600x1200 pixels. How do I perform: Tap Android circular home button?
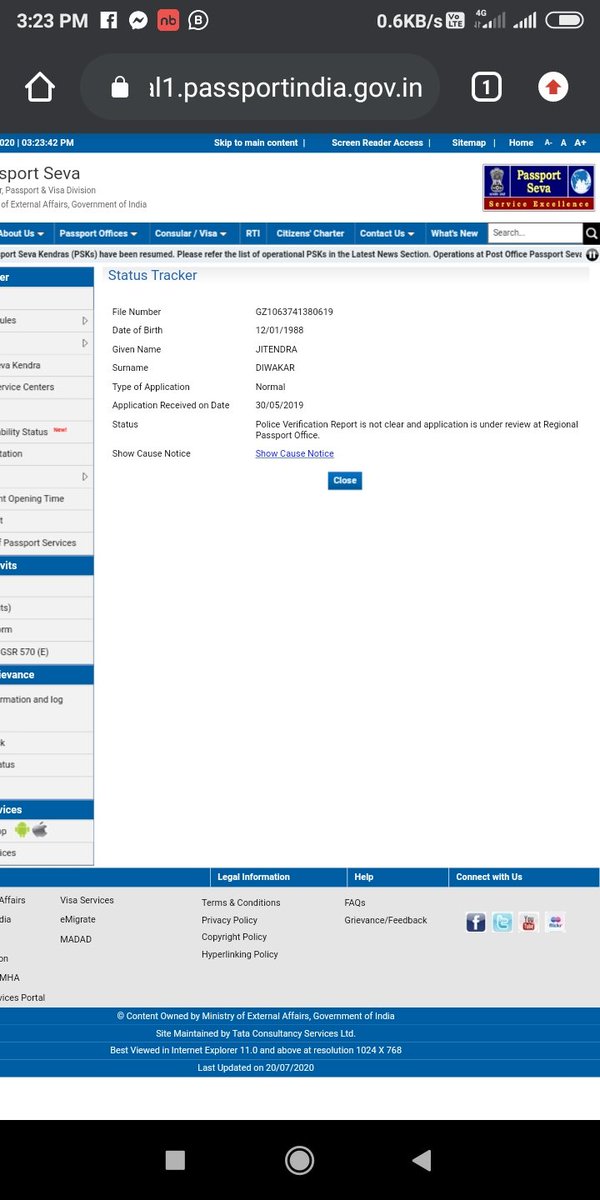tap(299, 1159)
